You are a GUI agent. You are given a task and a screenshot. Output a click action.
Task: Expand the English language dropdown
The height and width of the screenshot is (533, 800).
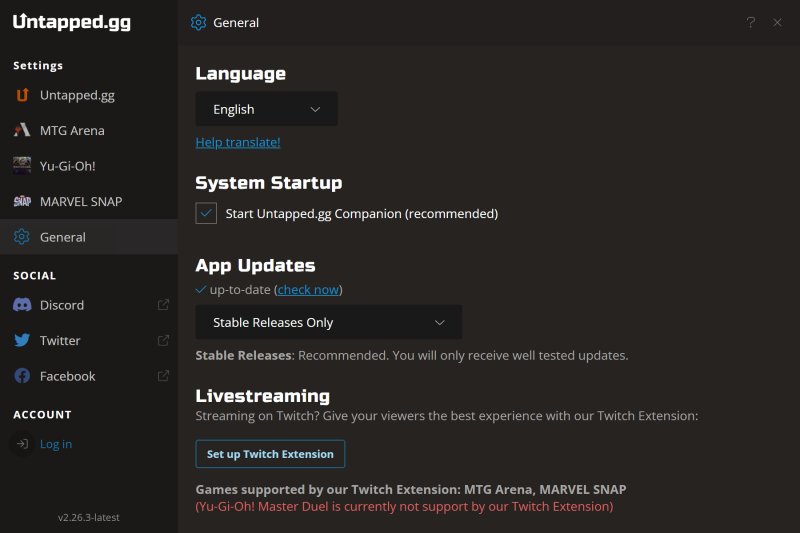(x=266, y=109)
